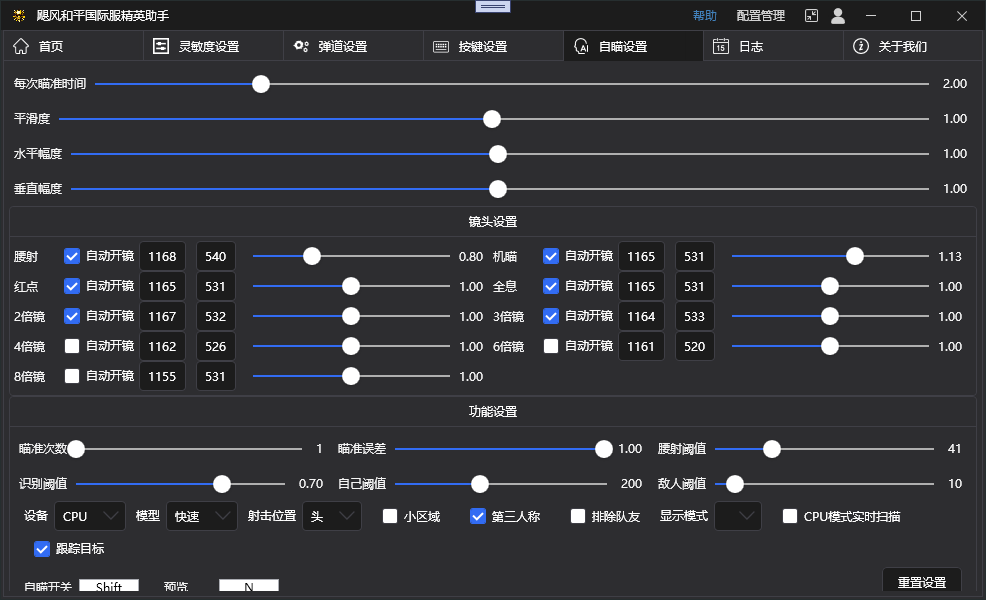This screenshot has width=986, height=600.
Task: Click the 腰射 lens slider handle
Action: coord(312,256)
